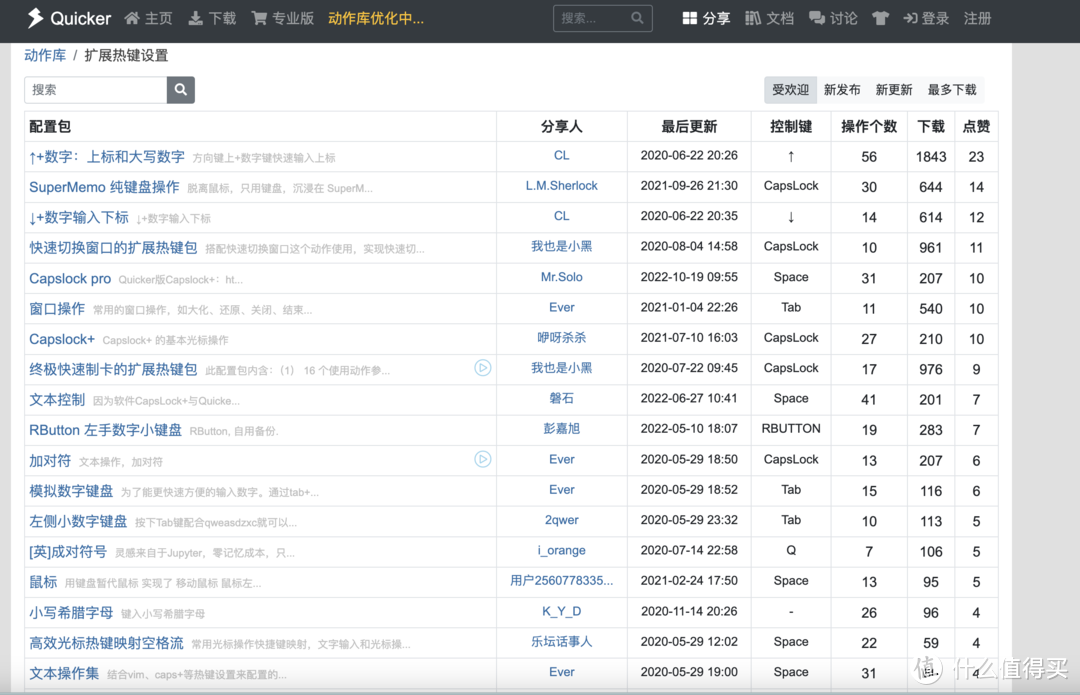Open the 加对符 package
The height and width of the screenshot is (695, 1080).
(50, 461)
